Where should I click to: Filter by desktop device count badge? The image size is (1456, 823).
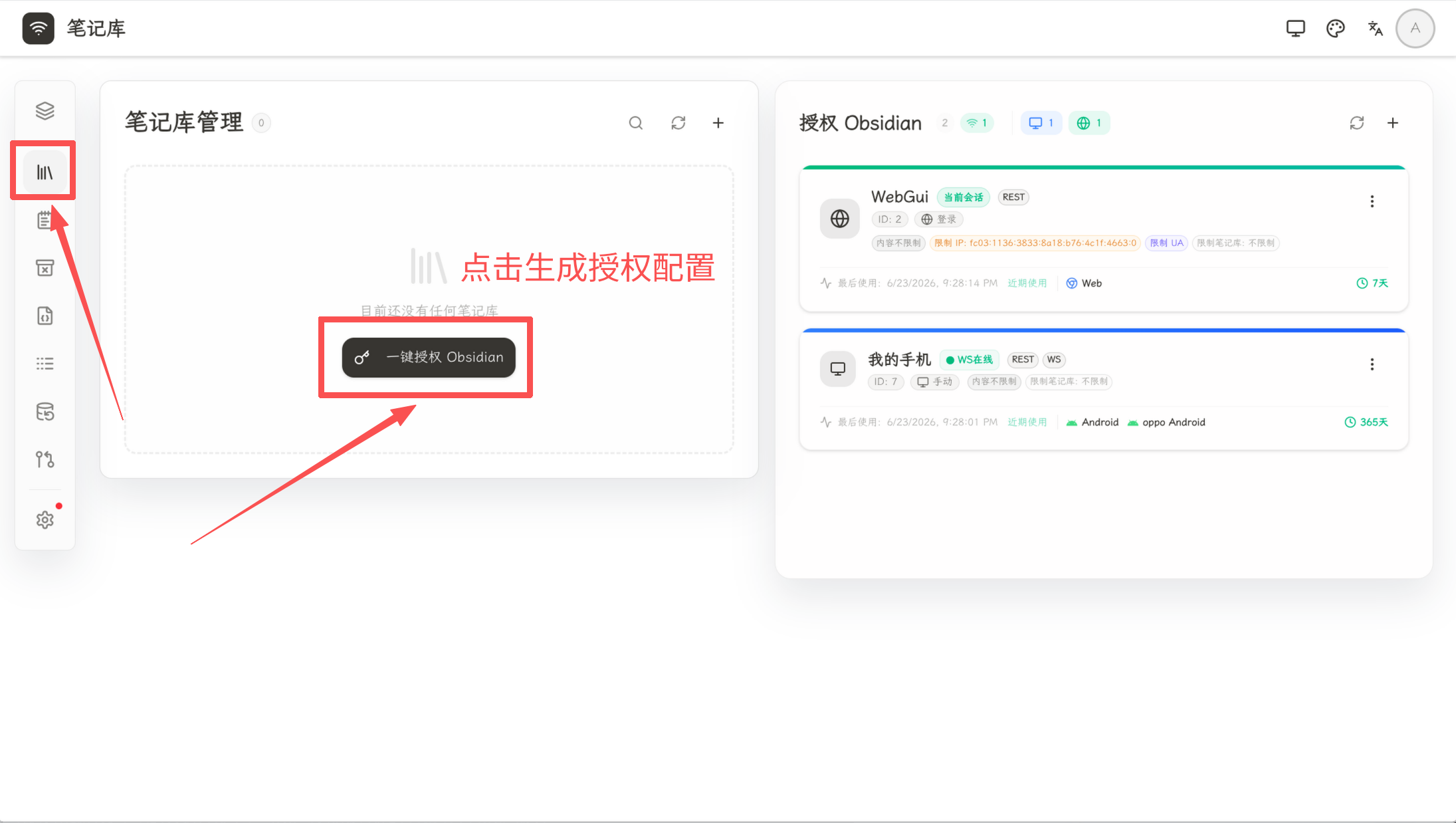click(x=1041, y=123)
